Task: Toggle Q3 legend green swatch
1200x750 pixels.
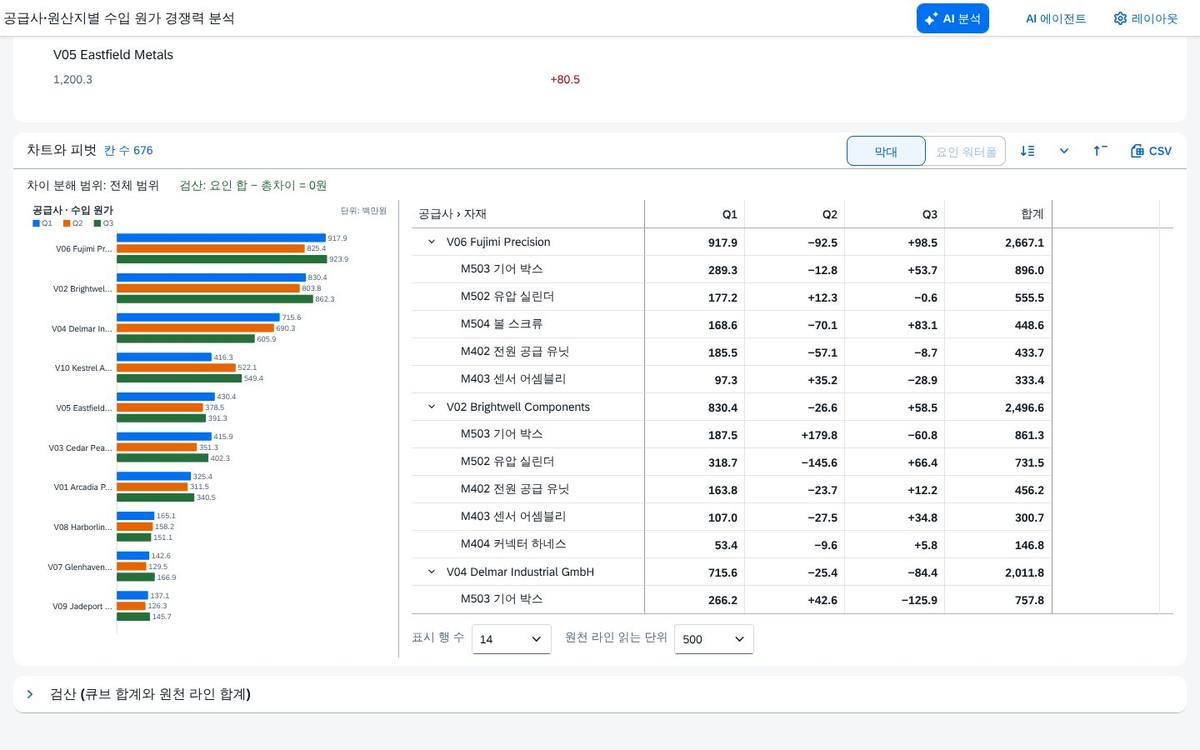Action: point(99,223)
